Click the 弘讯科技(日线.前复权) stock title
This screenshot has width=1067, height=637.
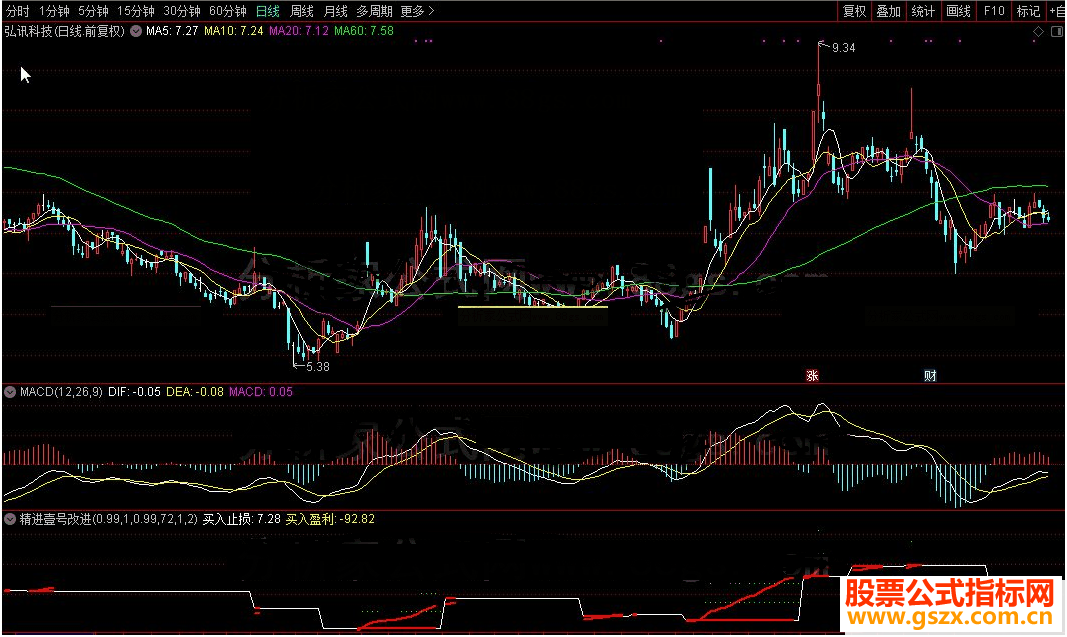[65, 31]
